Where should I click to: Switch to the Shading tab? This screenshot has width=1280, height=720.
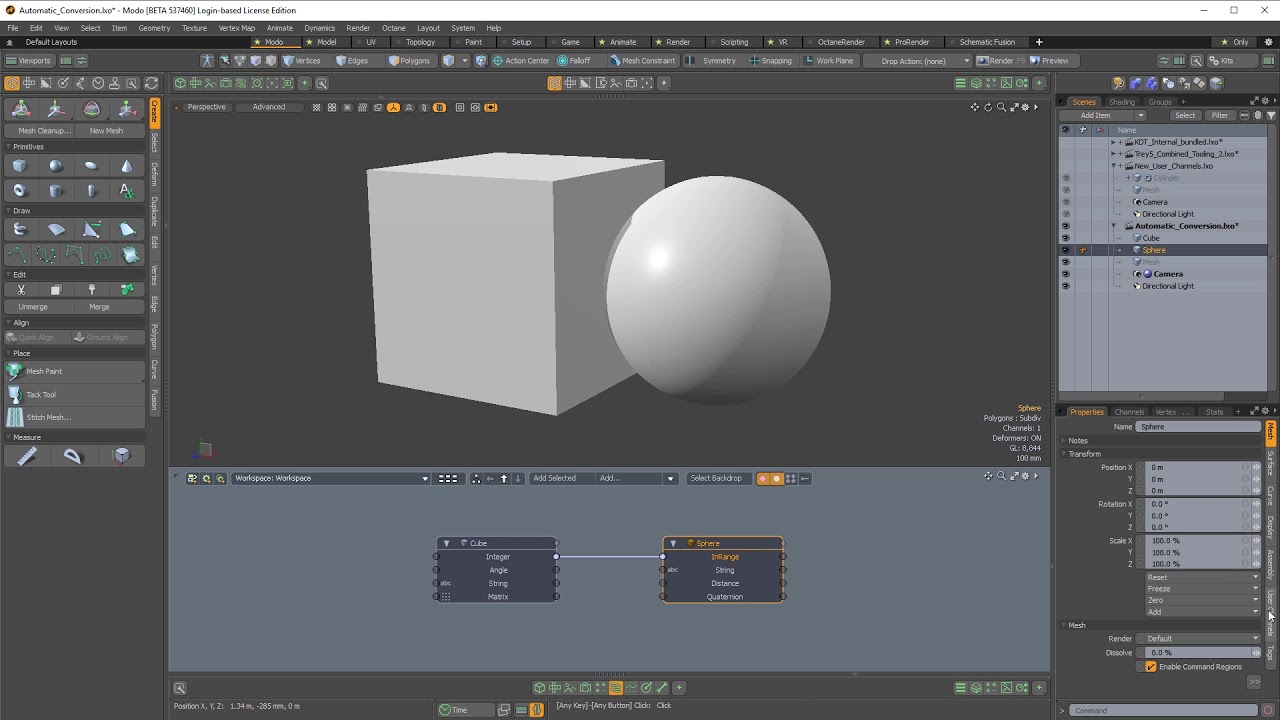coord(1122,102)
